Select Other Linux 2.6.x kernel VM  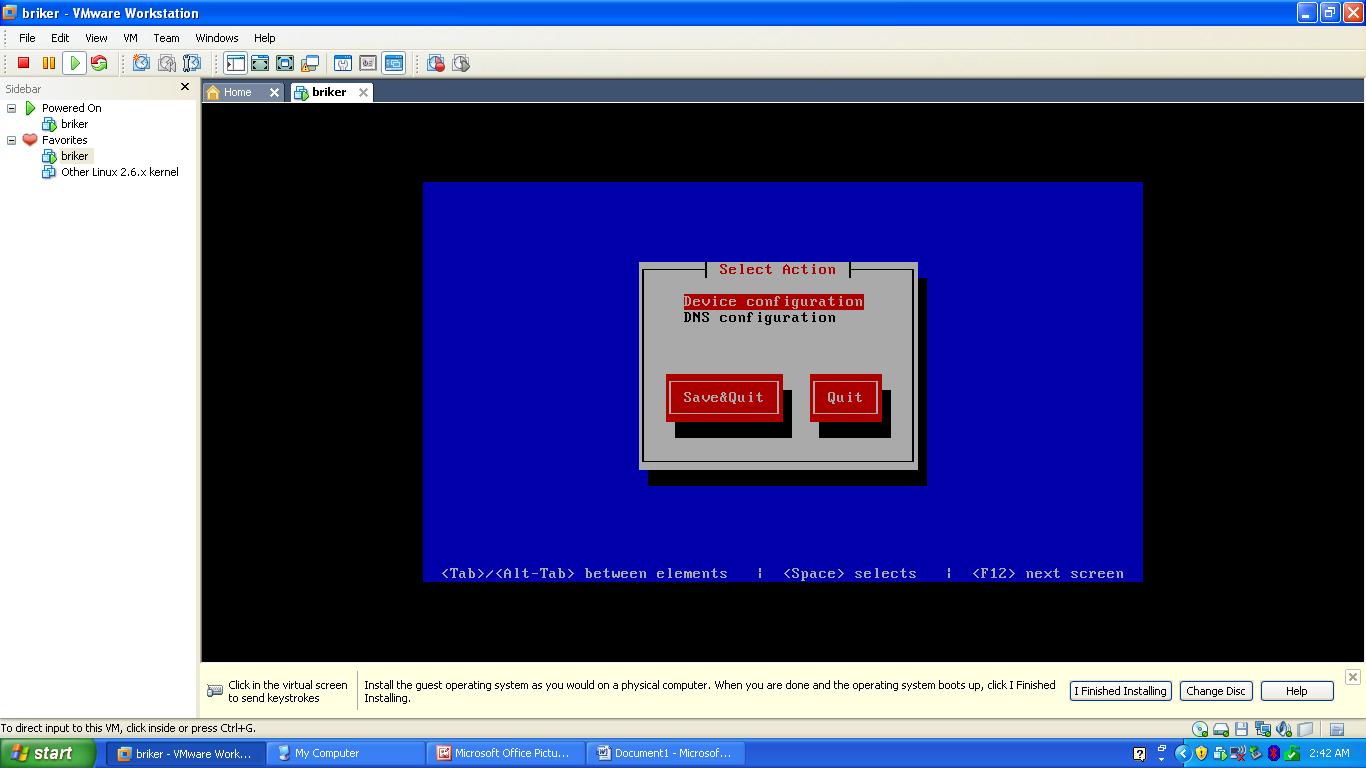(120, 172)
